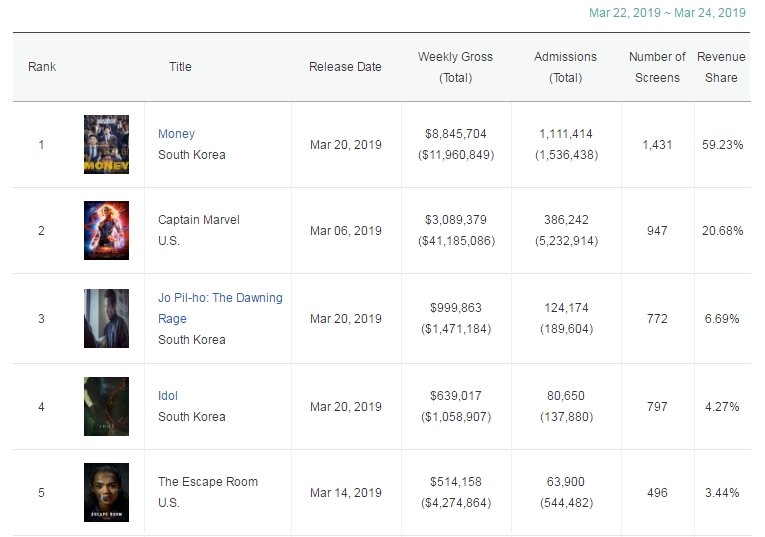Open the Money movie poster thumbnail
This screenshot has width=765, height=537.
tap(106, 145)
